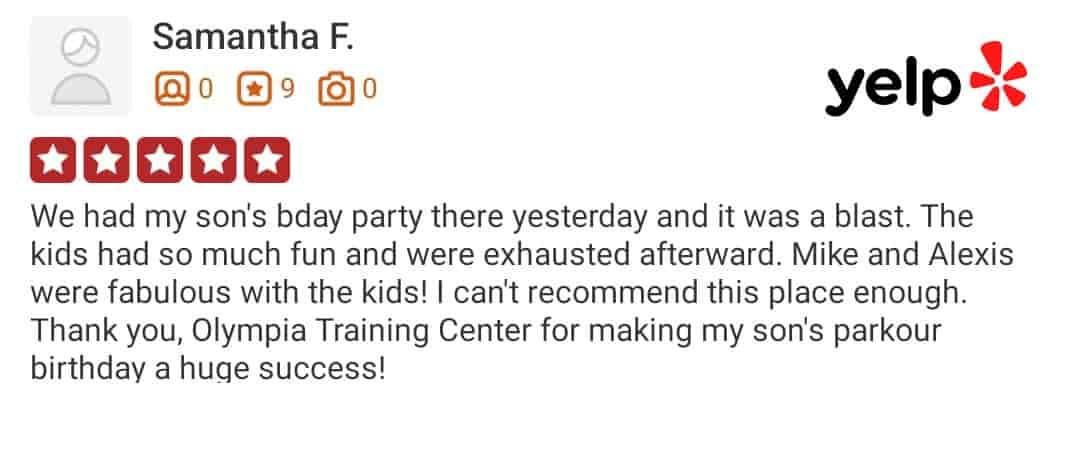Select the first rating star

click(53, 160)
